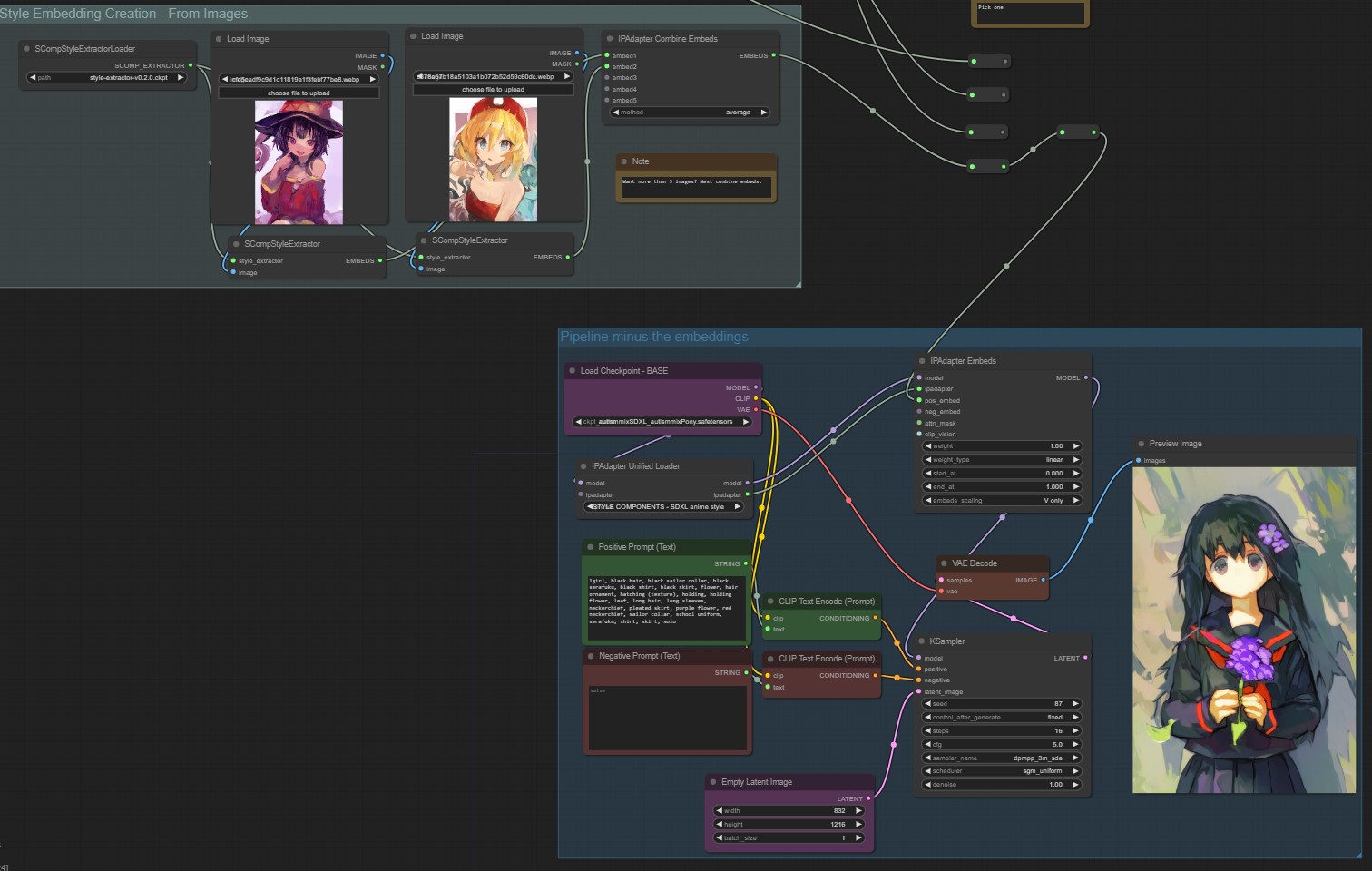This screenshot has width=1372, height=871.
Task: Open the sampler_name combo in KSampler
Action: tap(1002, 758)
